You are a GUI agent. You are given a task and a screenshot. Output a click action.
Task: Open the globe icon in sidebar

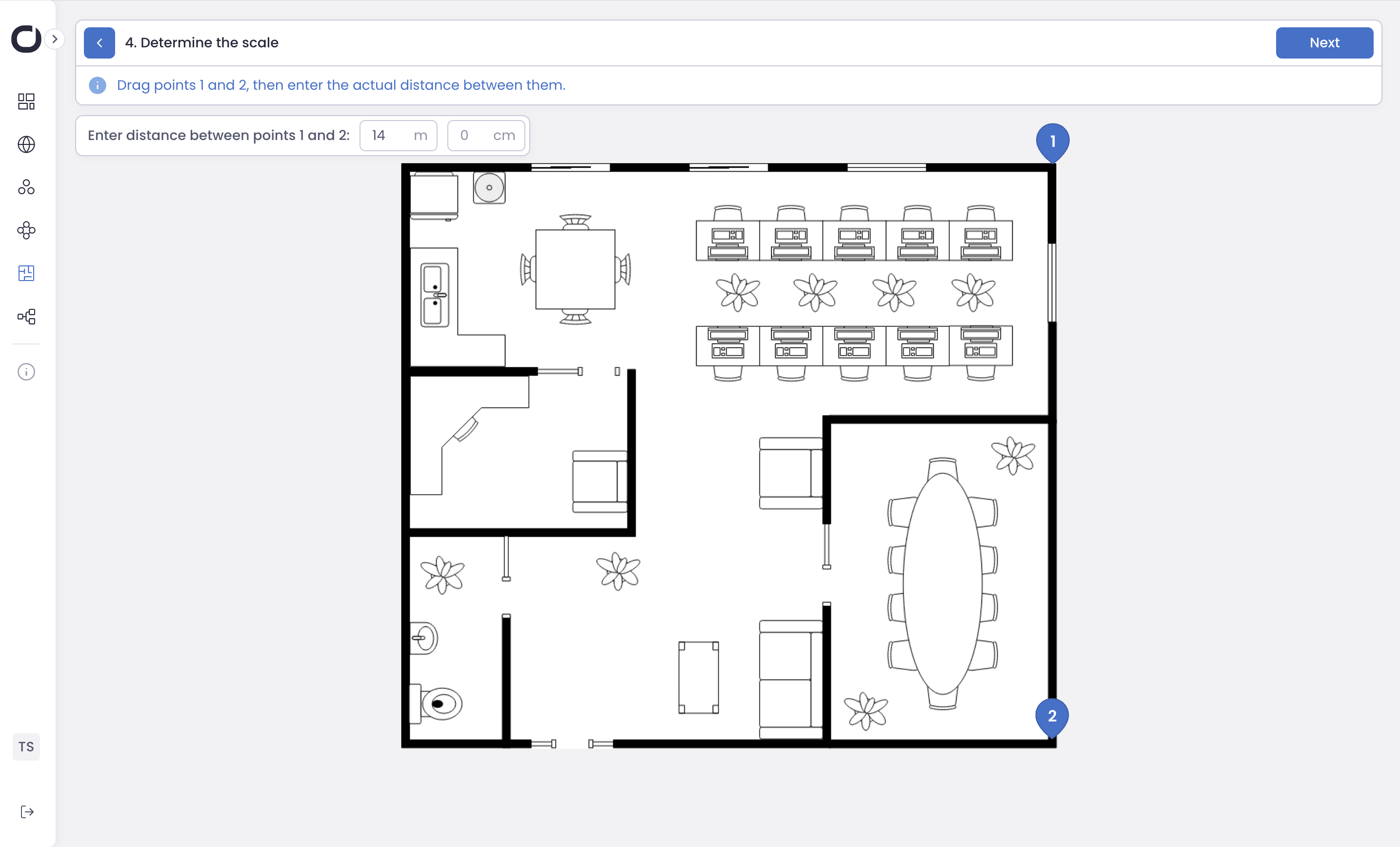tap(26, 144)
